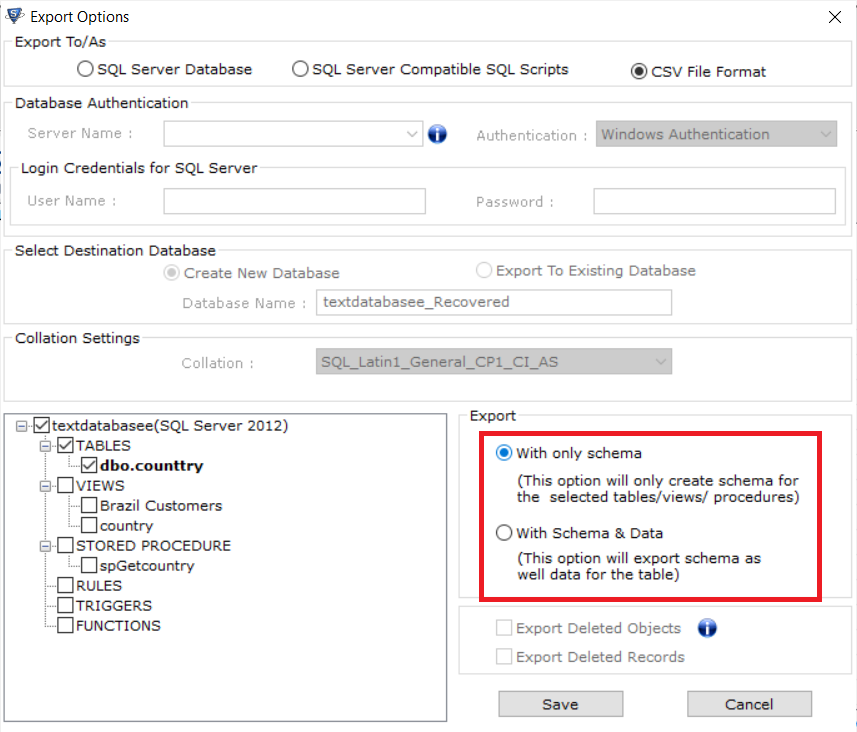Click the Database Name text field
The height and width of the screenshot is (732, 857).
(494, 302)
